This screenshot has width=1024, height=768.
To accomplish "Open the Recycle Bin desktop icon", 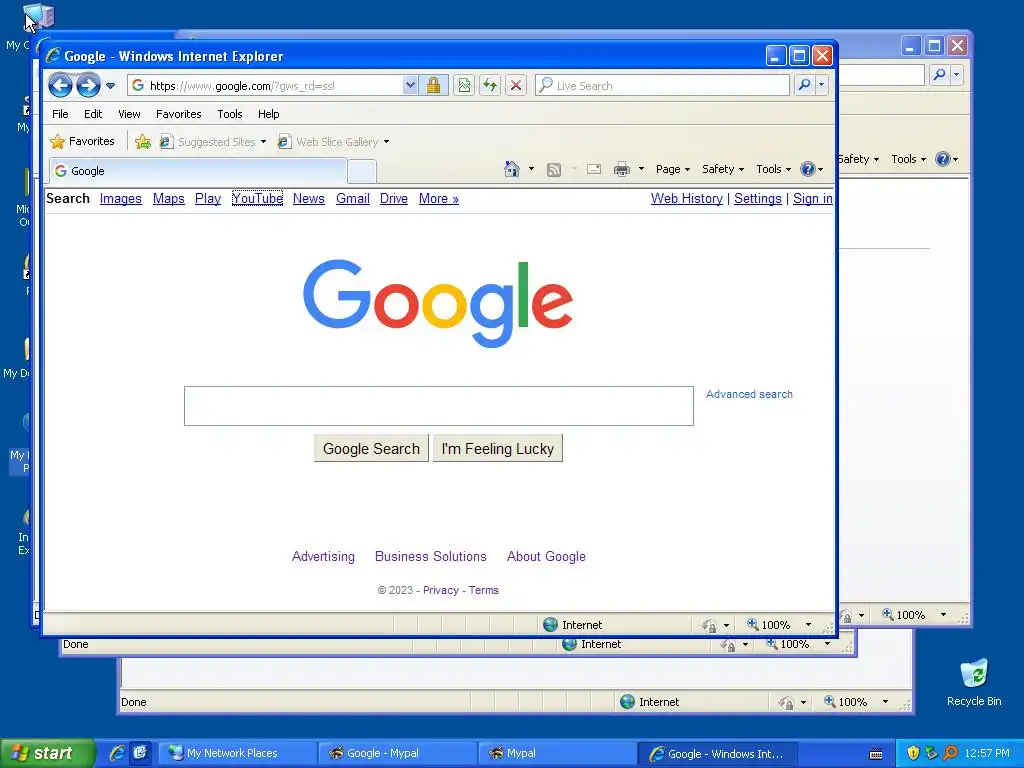I will click(974, 683).
